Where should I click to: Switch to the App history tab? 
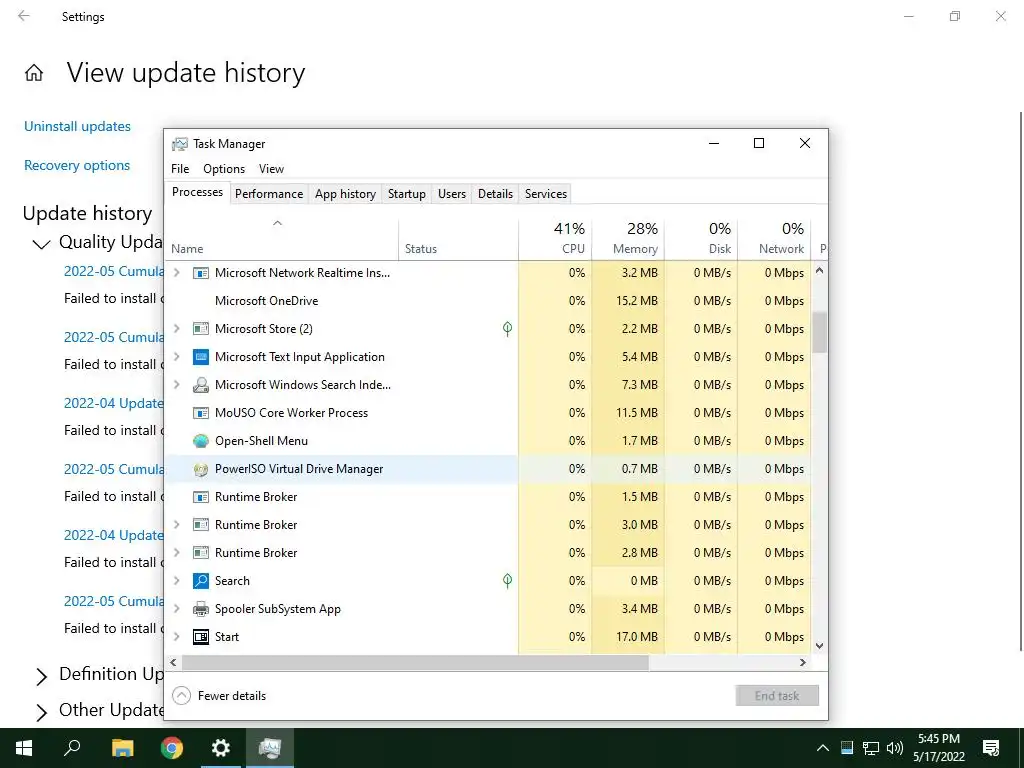tap(345, 194)
